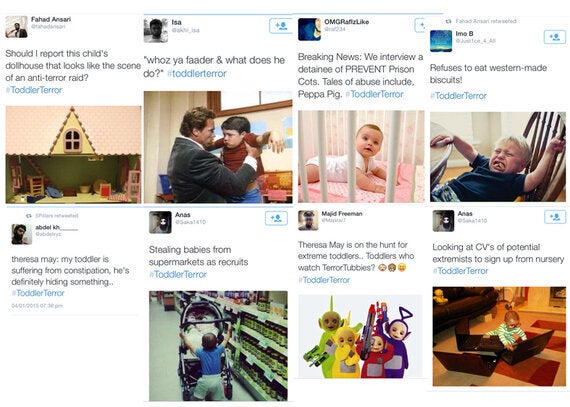This screenshot has width=570, height=407.
Task: Open the crying toddler photo
Action: pos(498,157)
